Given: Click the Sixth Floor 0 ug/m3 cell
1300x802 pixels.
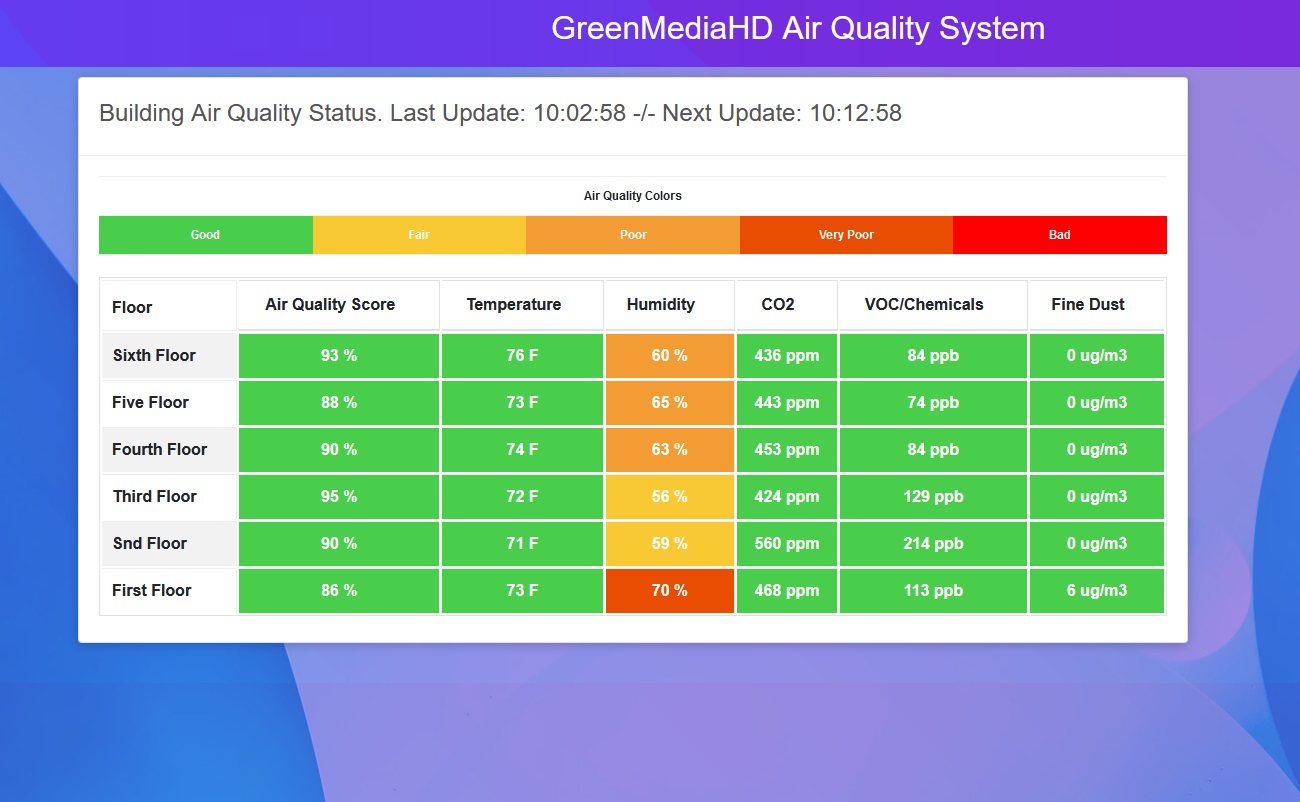Looking at the screenshot, I should (1097, 356).
